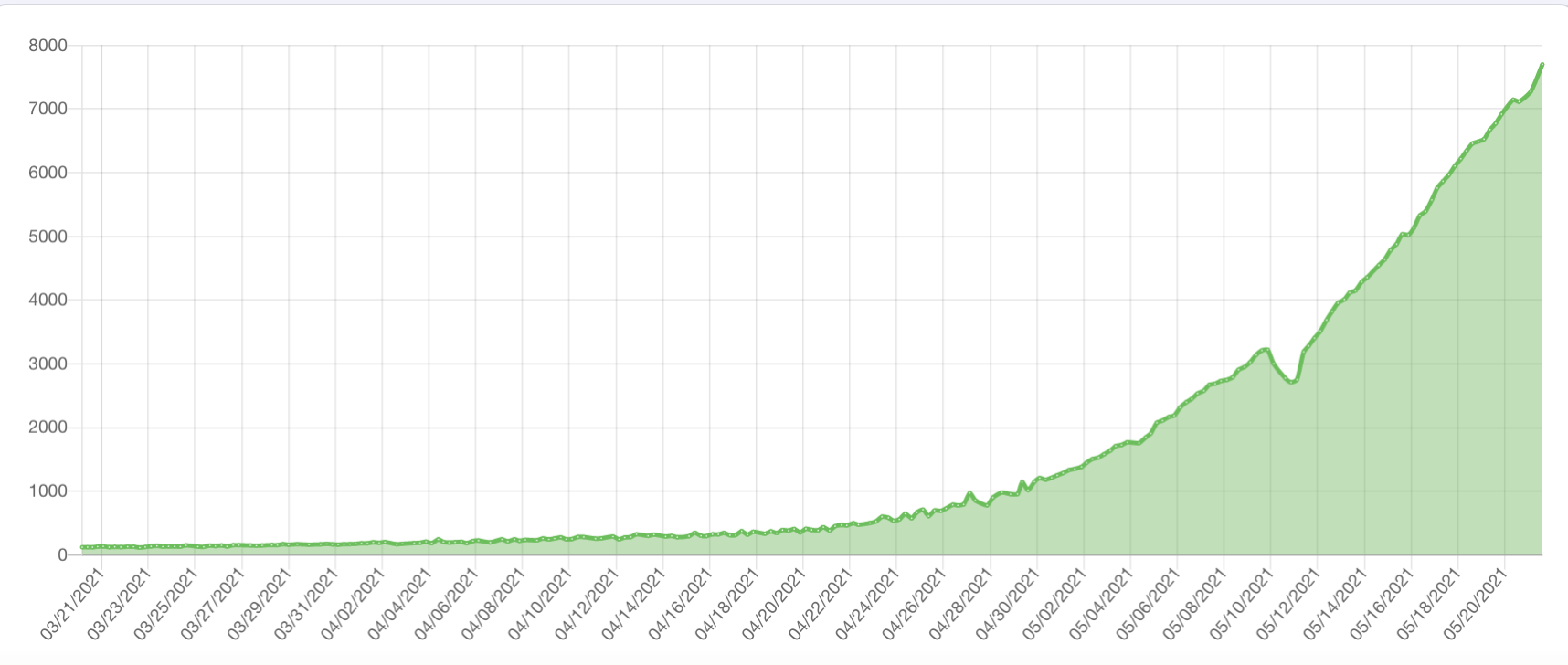Select the 04/04/2021 date label
The height and width of the screenshot is (665, 1568).
pyautogui.click(x=402, y=603)
